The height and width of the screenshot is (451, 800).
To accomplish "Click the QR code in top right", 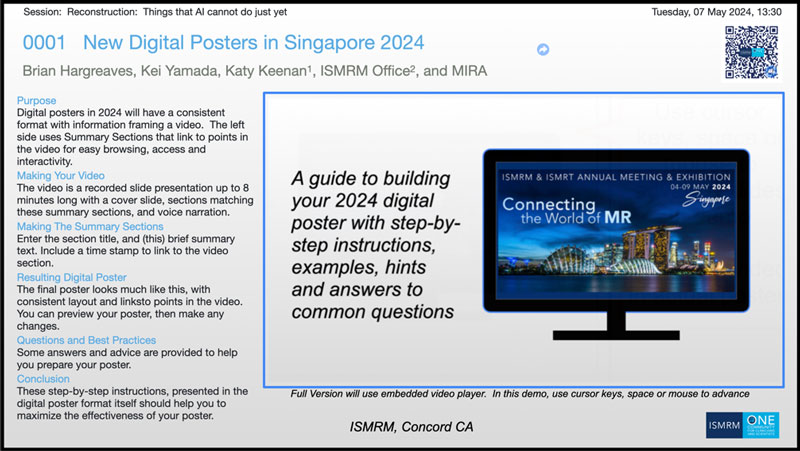I will (x=751, y=52).
